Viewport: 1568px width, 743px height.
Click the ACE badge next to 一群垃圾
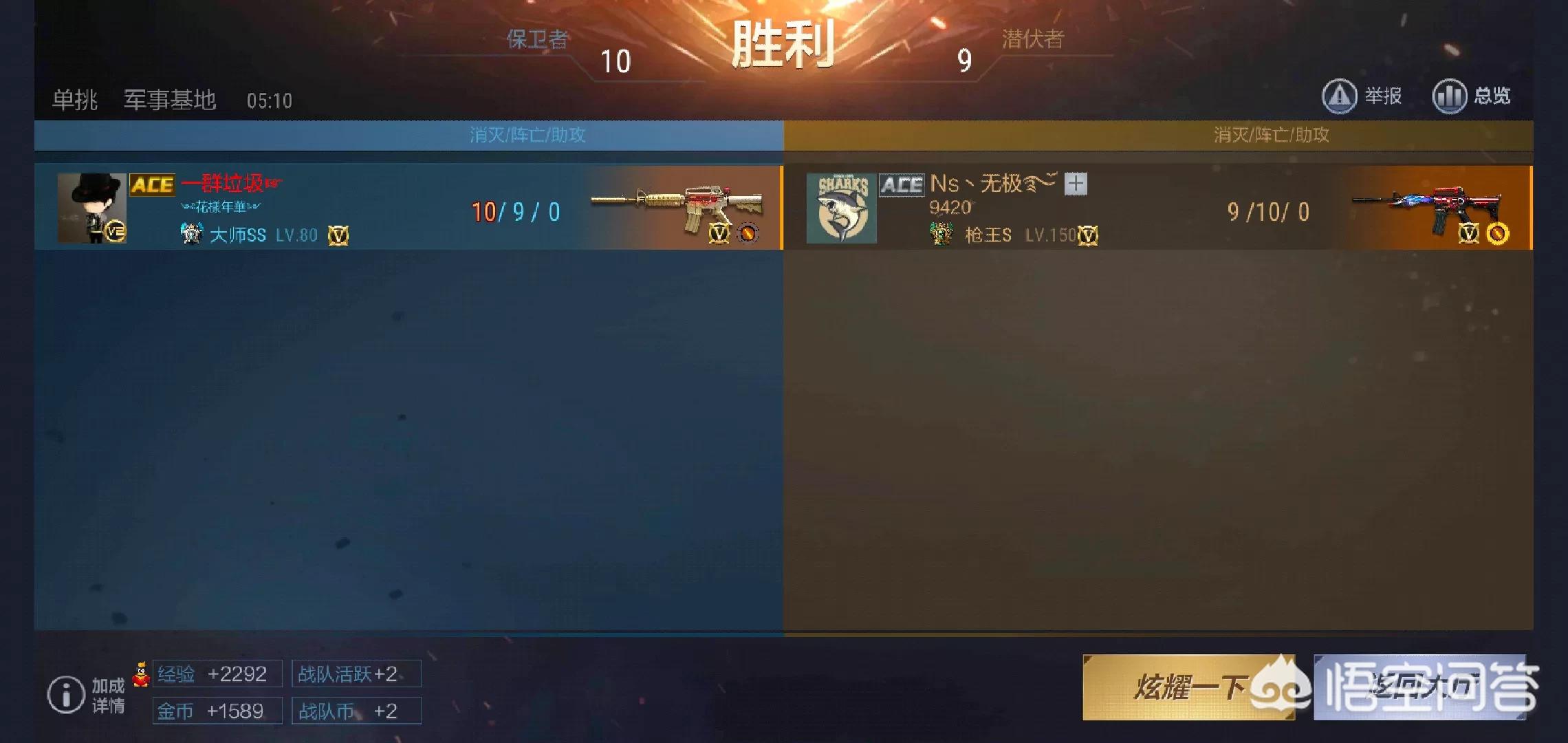coord(152,185)
